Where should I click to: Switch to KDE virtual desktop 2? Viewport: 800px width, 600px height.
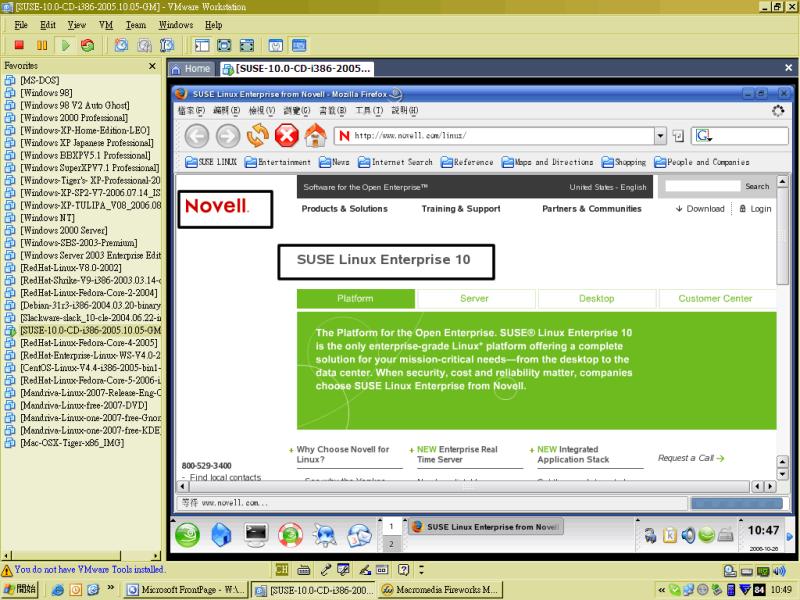(391, 543)
